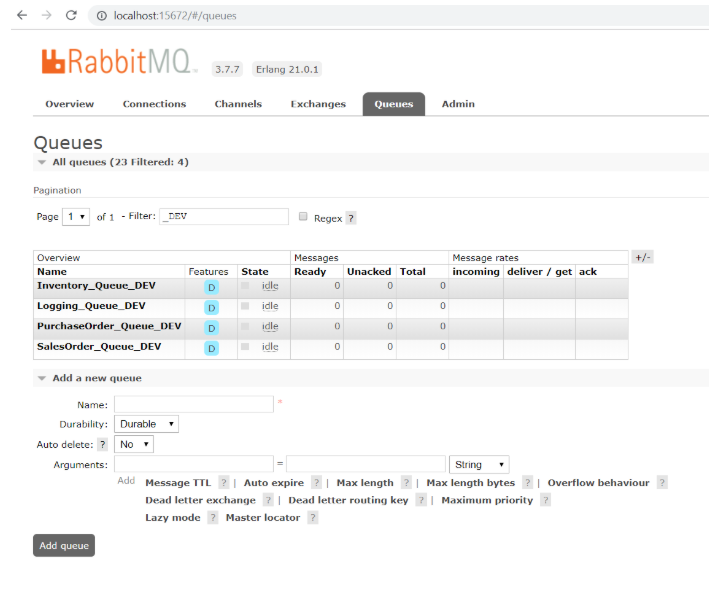This screenshot has height=606, width=709.
Task: Open the Logging_Queue_DEV queue link
Action: point(91,306)
